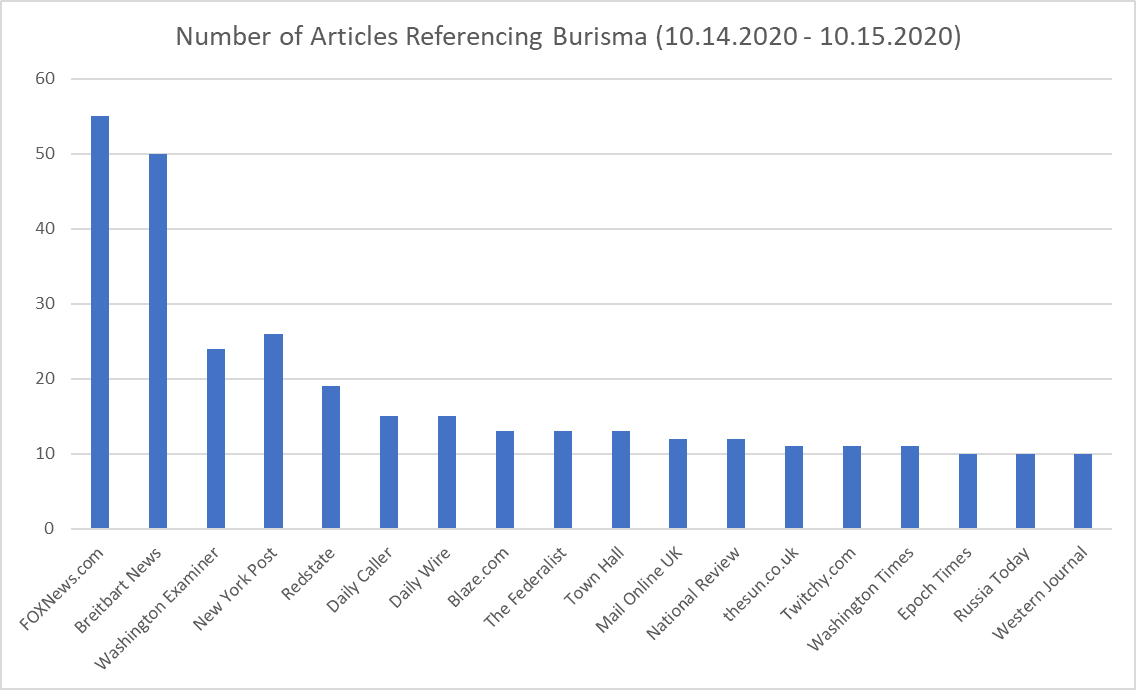Click the Washington Examiner axis label
The height and width of the screenshot is (690, 1136).
point(157,609)
